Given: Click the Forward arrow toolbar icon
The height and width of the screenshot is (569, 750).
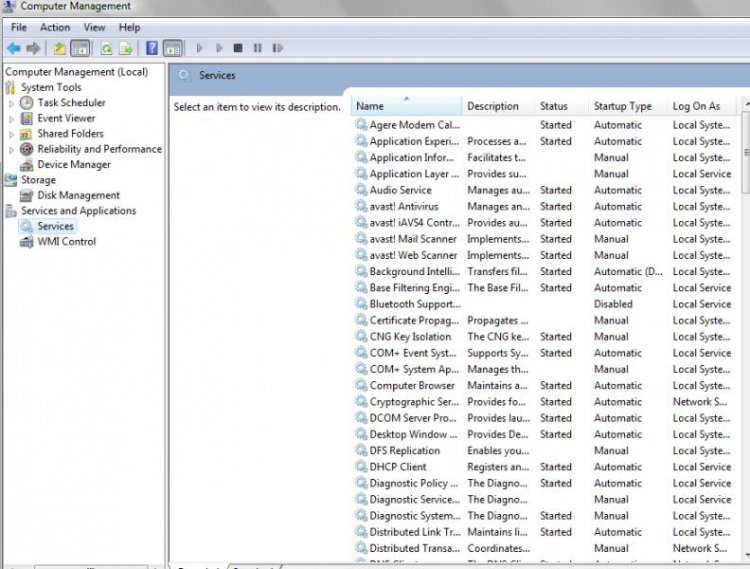Looking at the screenshot, I should coord(33,48).
